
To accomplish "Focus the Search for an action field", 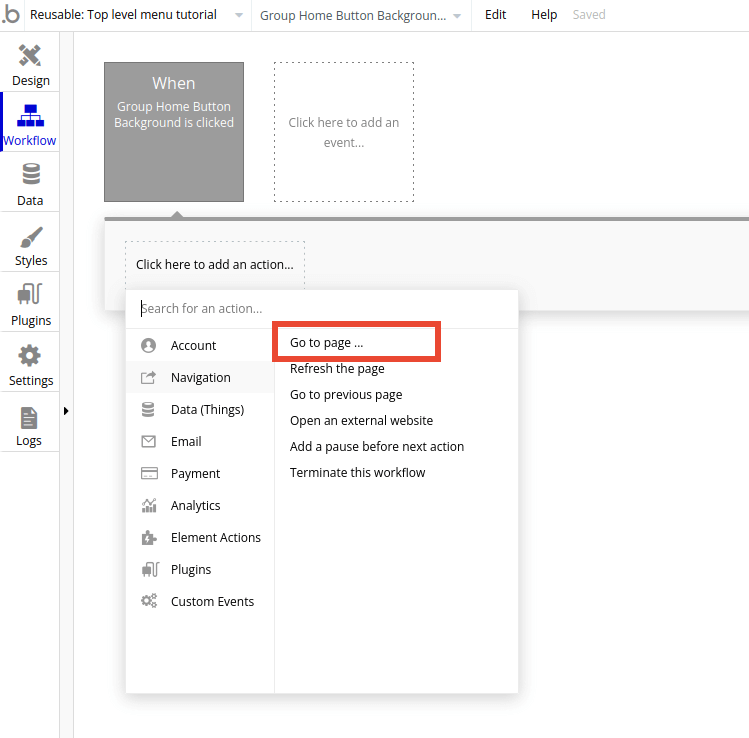I will pos(320,309).
